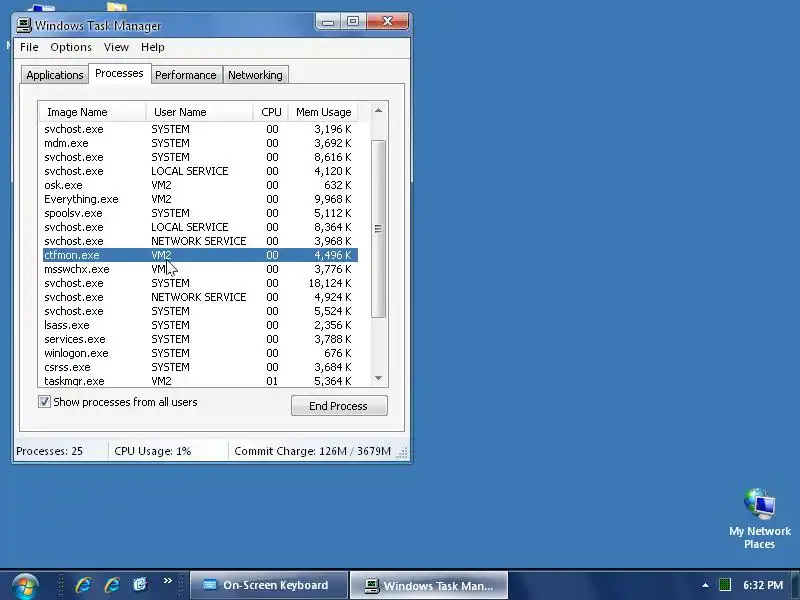The image size is (800, 600).
Task: Select the spoolsv.exe process row
Action: [x=199, y=213]
